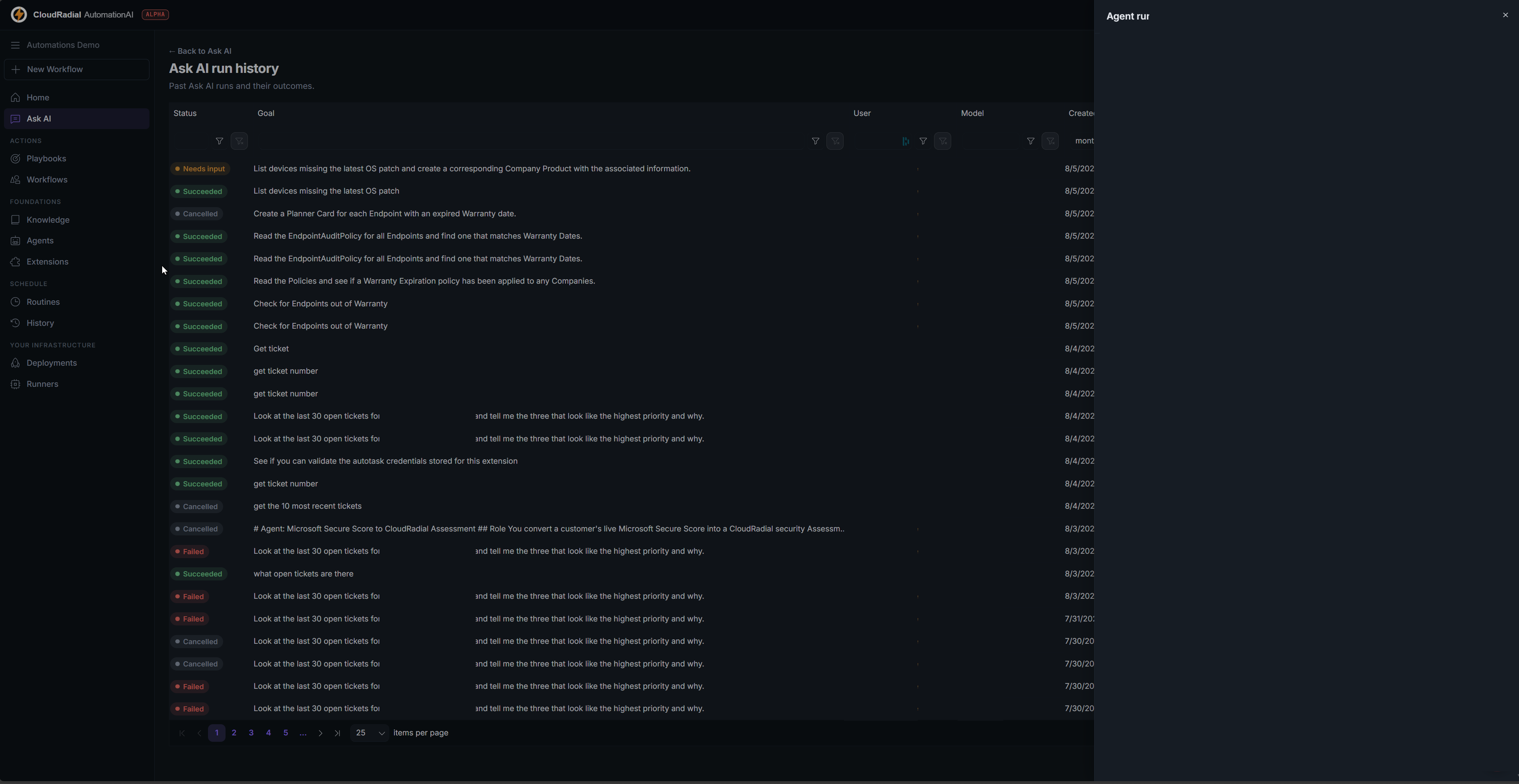Open History in the sidebar
This screenshot has height=784, width=1519.
click(x=77, y=323)
